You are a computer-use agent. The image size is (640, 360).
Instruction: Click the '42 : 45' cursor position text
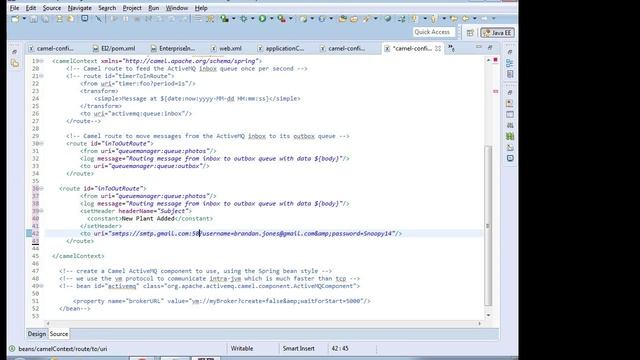pyautogui.click(x=340, y=349)
